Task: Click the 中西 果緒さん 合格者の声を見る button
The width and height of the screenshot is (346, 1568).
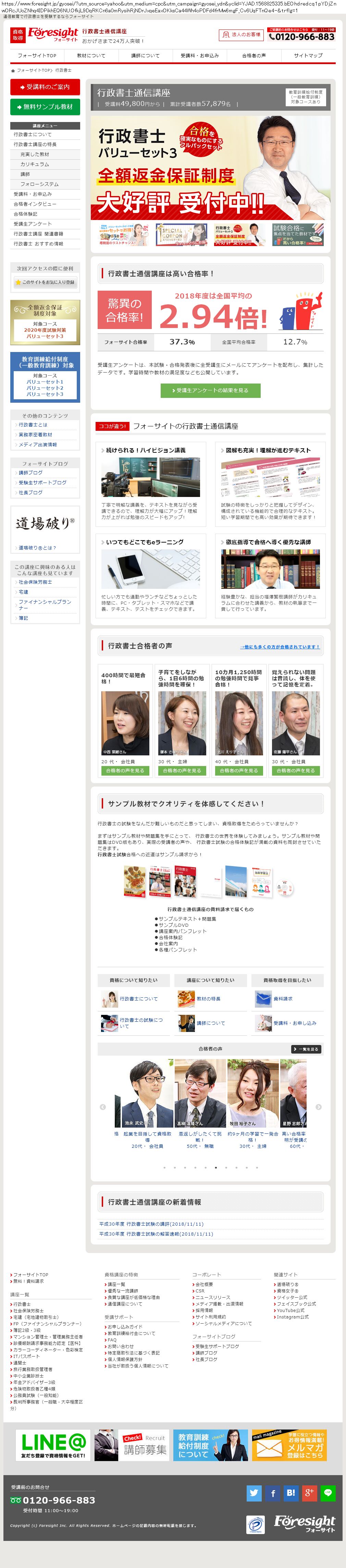Action: (x=125, y=770)
